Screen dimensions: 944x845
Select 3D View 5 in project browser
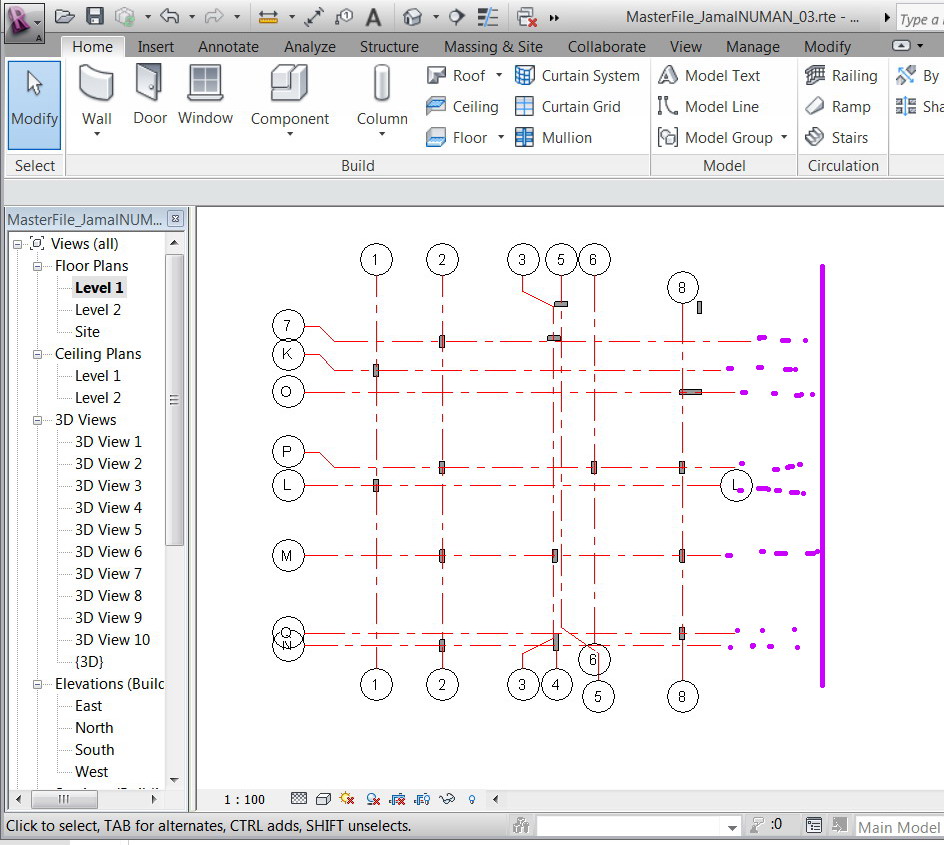point(108,530)
